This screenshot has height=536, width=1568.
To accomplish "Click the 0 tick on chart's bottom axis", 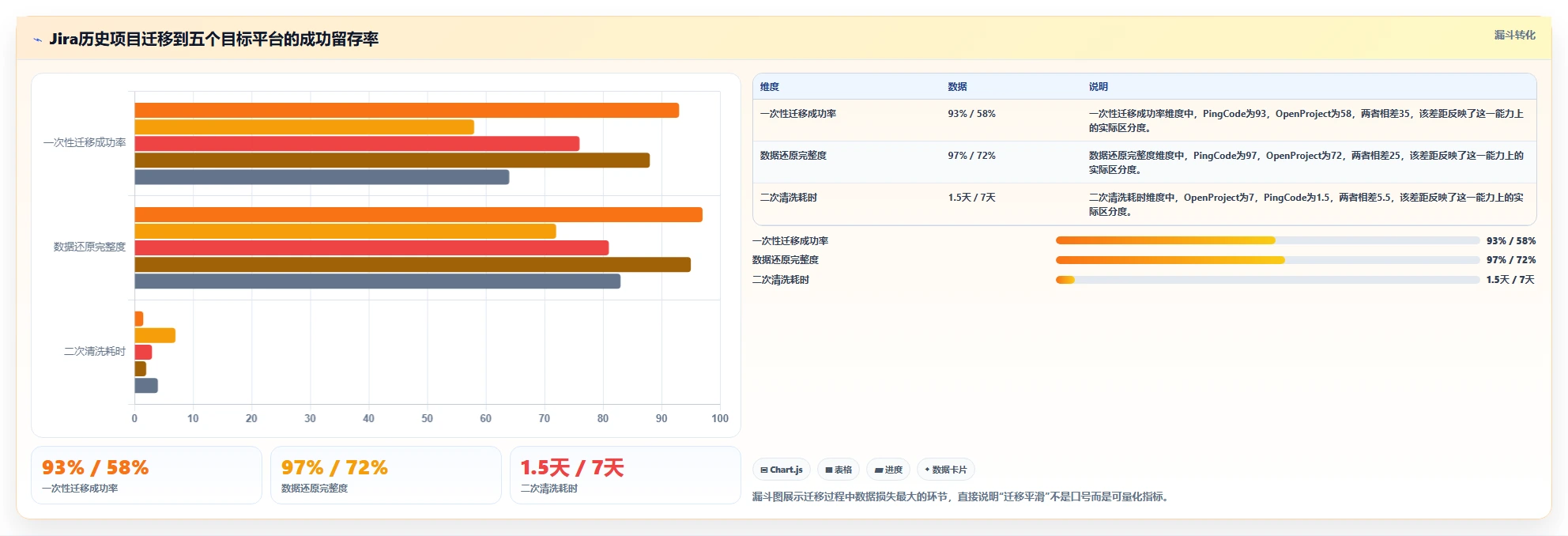I will (x=134, y=418).
